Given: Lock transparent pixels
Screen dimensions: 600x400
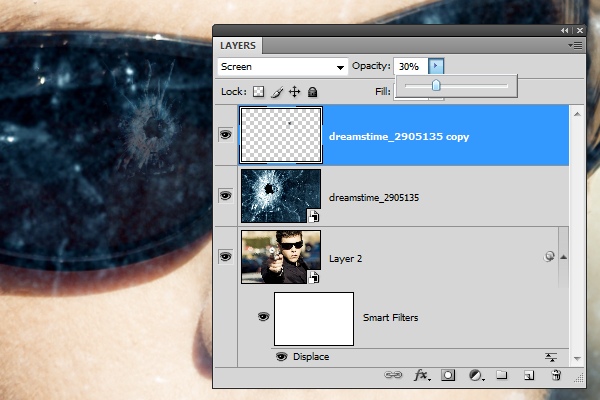Looking at the screenshot, I should [x=257, y=92].
